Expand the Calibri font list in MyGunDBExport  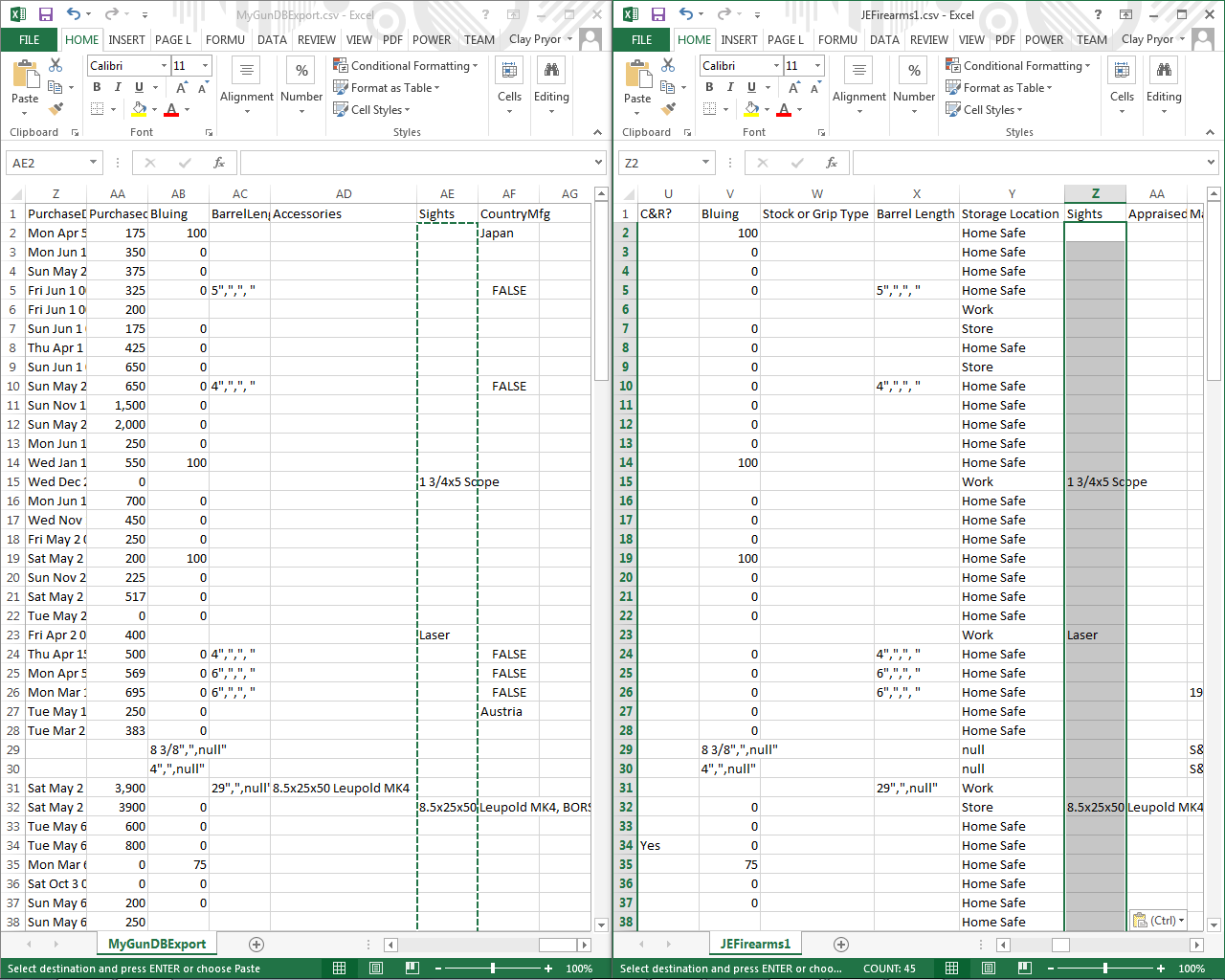tap(164, 66)
